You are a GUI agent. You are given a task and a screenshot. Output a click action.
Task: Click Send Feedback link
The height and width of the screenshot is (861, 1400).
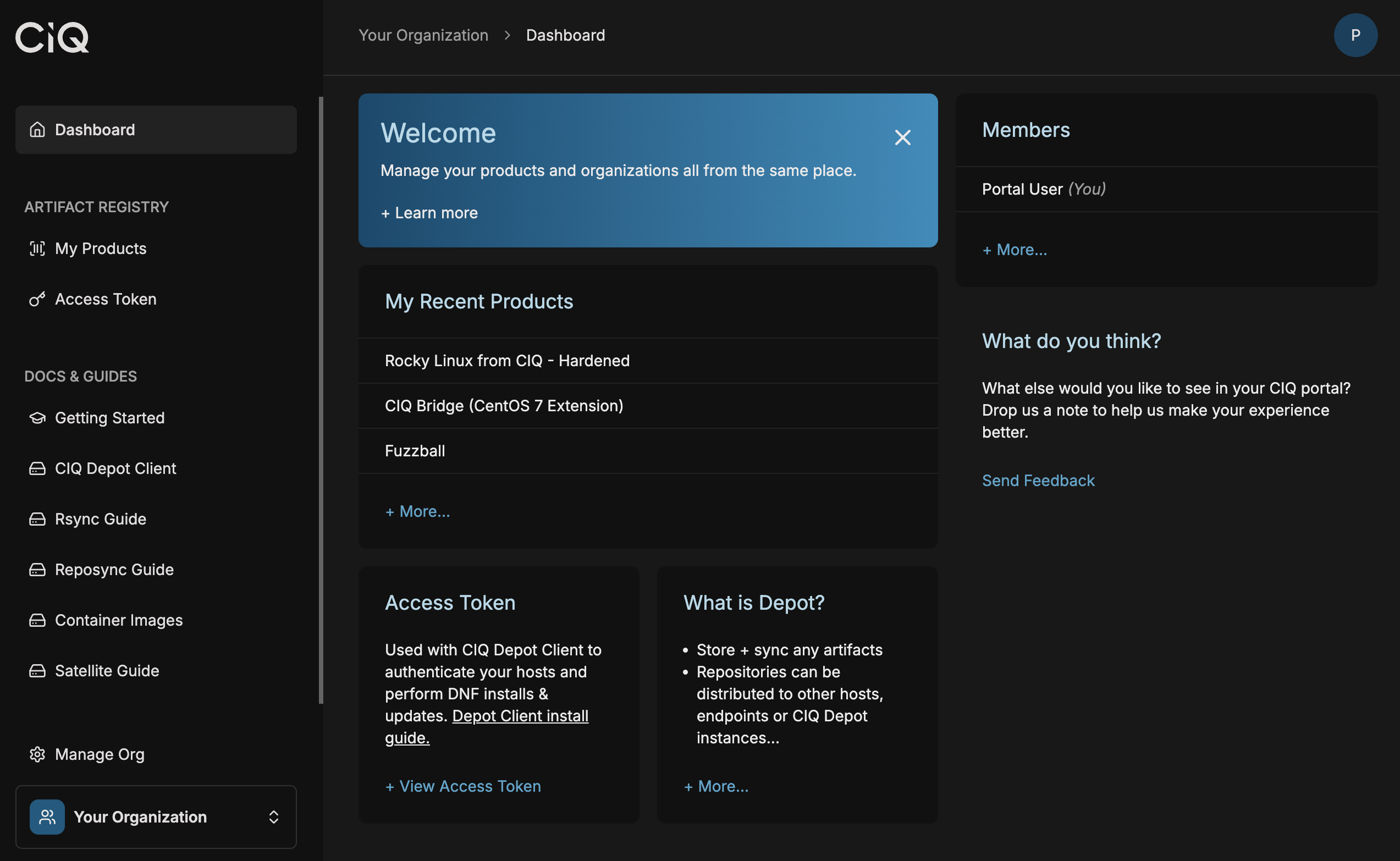[x=1038, y=481]
